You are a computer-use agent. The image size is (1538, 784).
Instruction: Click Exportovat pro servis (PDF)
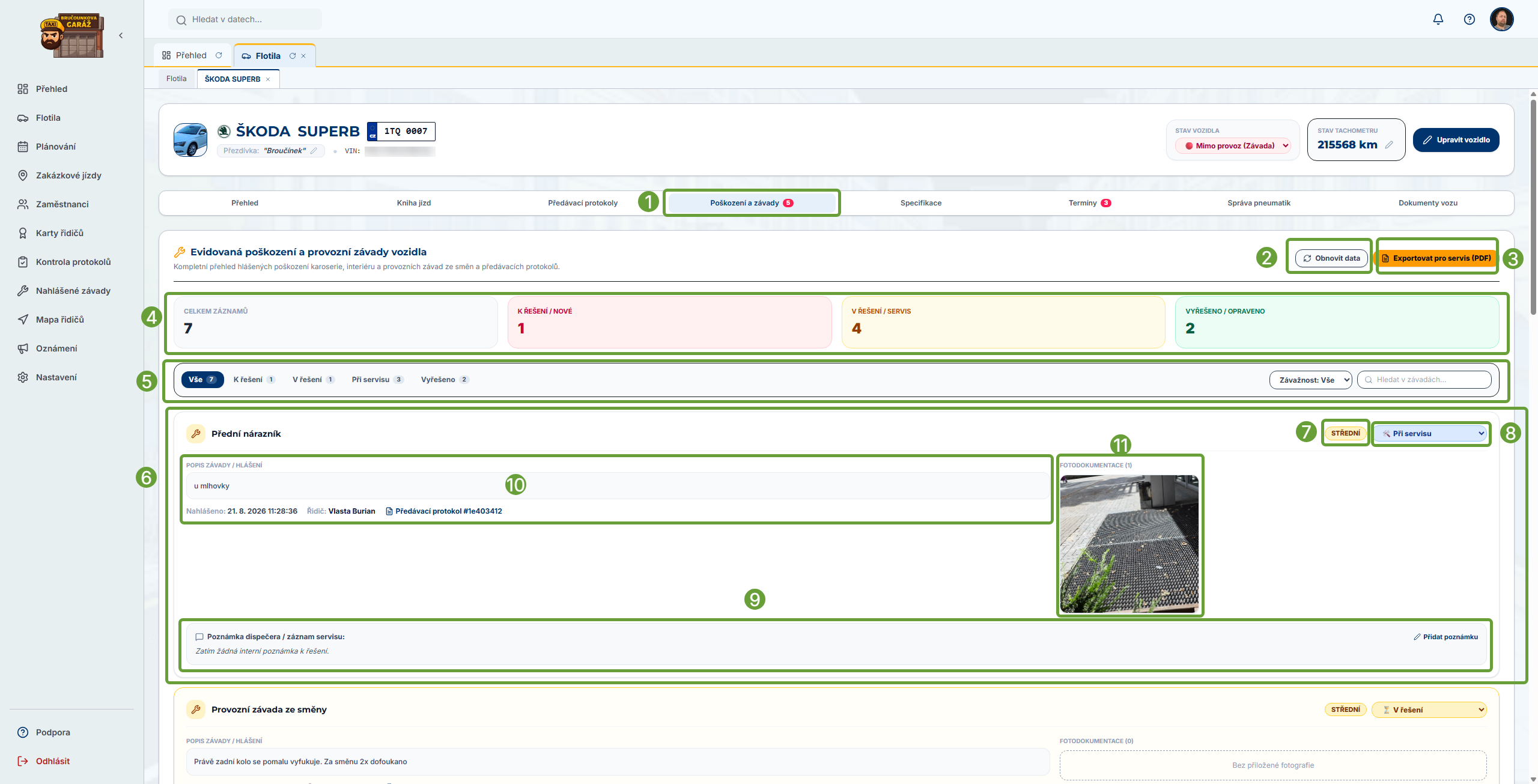[x=1436, y=258]
